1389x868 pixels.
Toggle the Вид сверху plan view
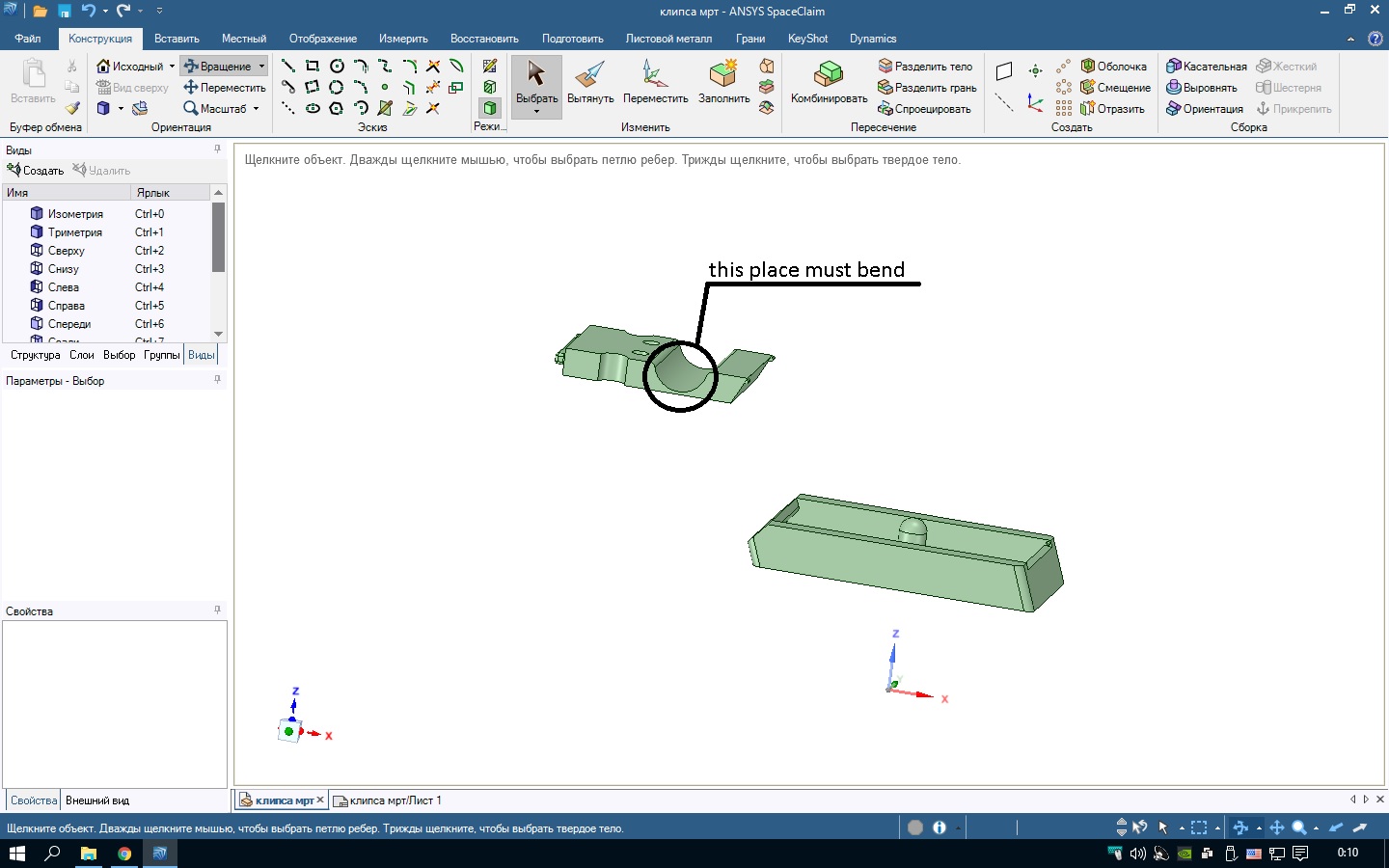[x=132, y=88]
